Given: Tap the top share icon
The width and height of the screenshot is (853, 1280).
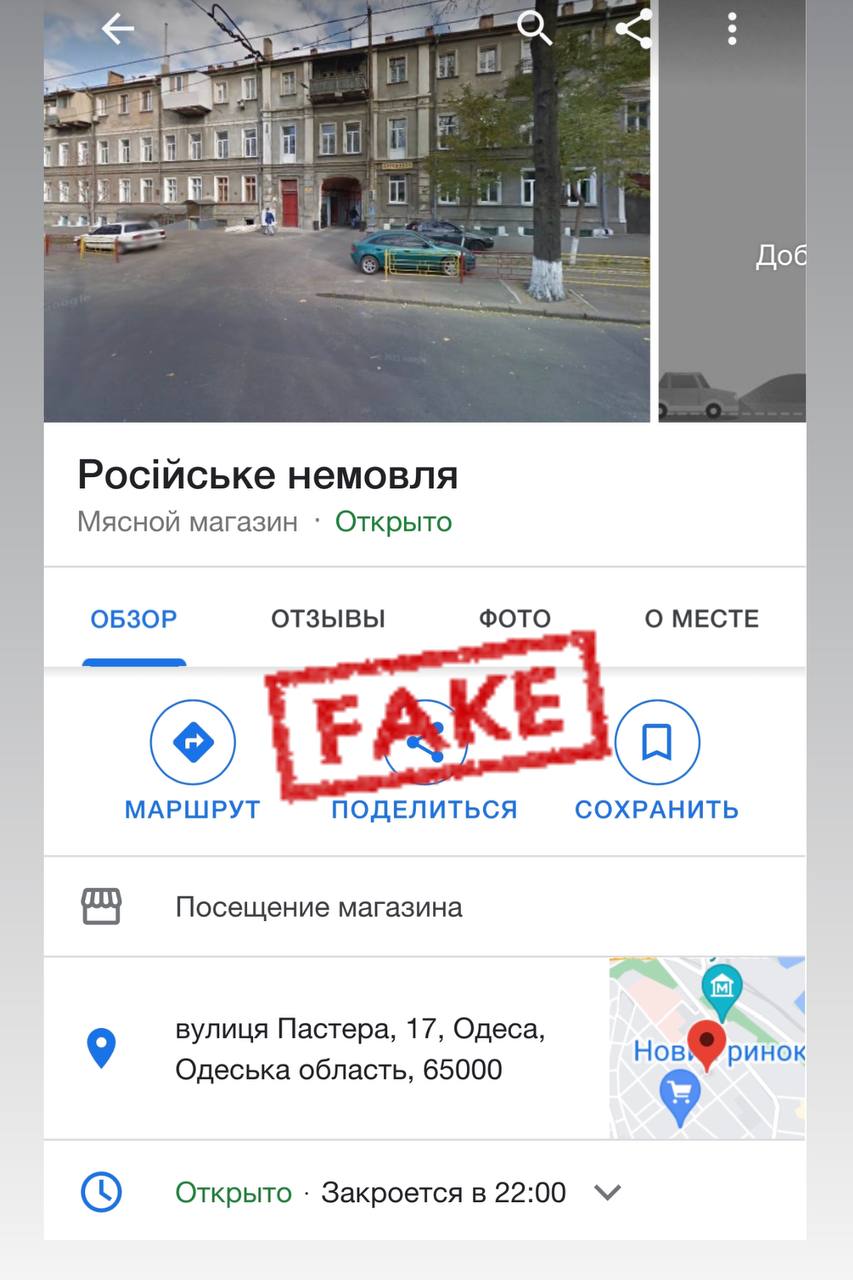Looking at the screenshot, I should (x=634, y=28).
